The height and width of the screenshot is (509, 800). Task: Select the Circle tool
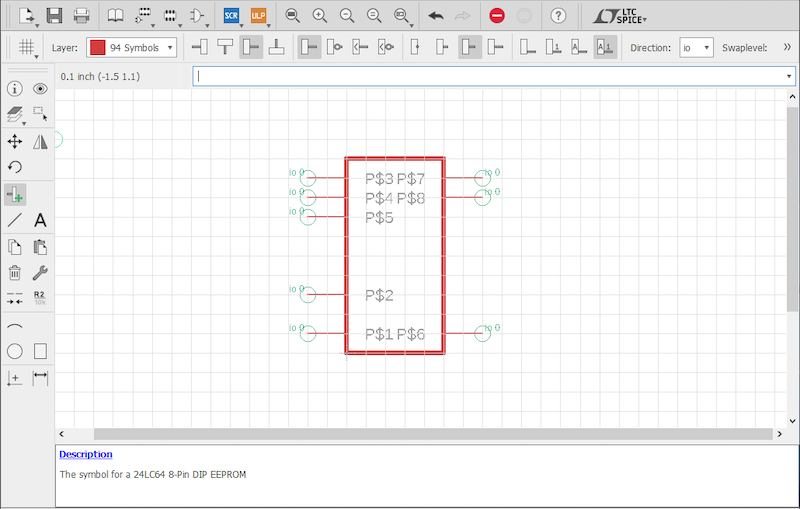(15, 351)
